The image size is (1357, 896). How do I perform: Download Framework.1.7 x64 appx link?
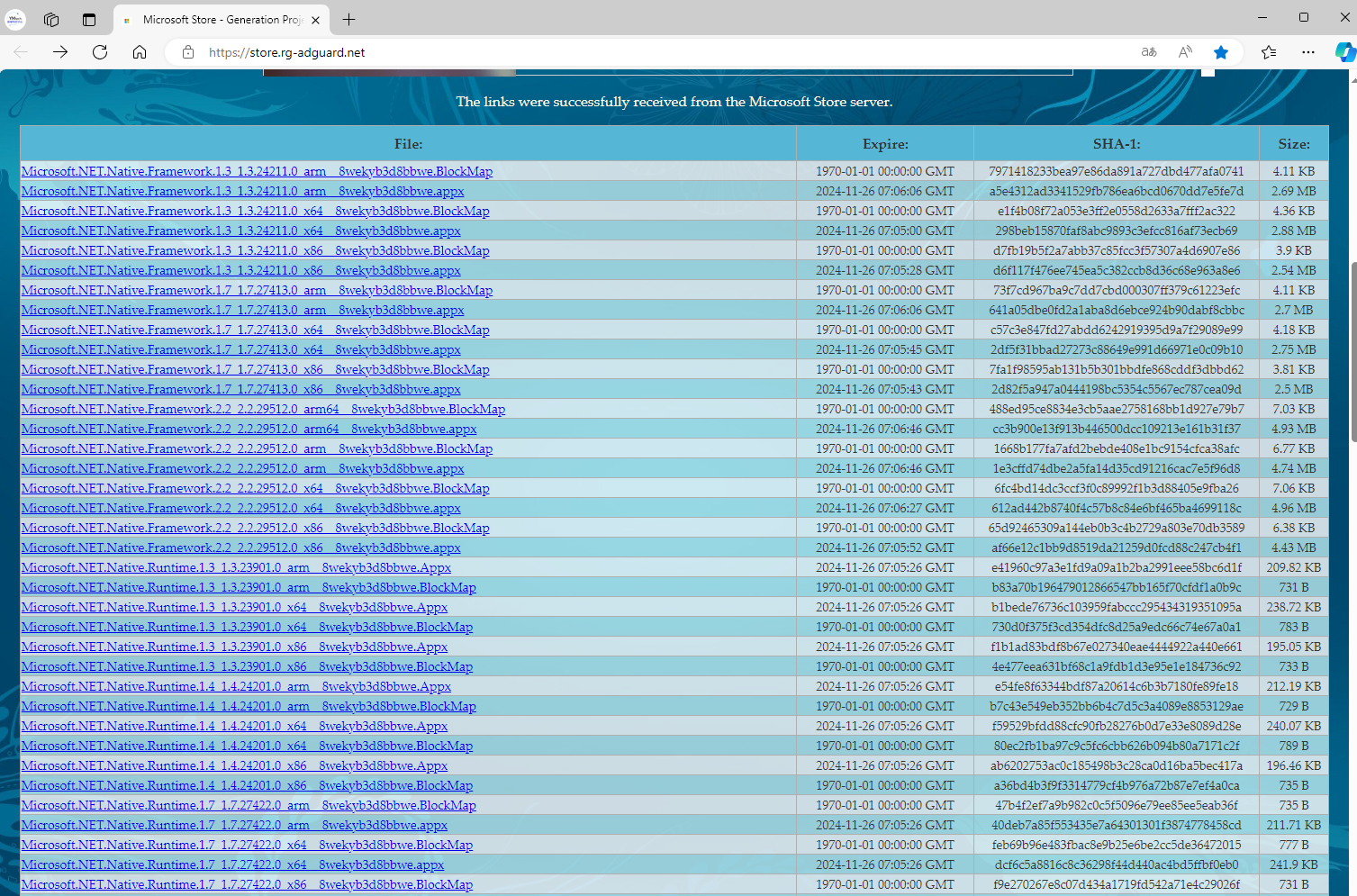(x=240, y=349)
